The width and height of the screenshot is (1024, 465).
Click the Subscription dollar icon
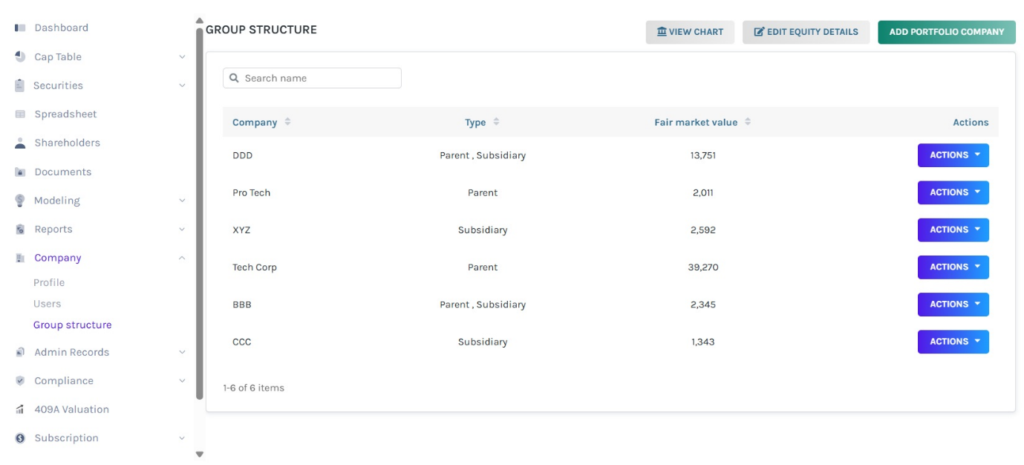pyautogui.click(x=20, y=438)
